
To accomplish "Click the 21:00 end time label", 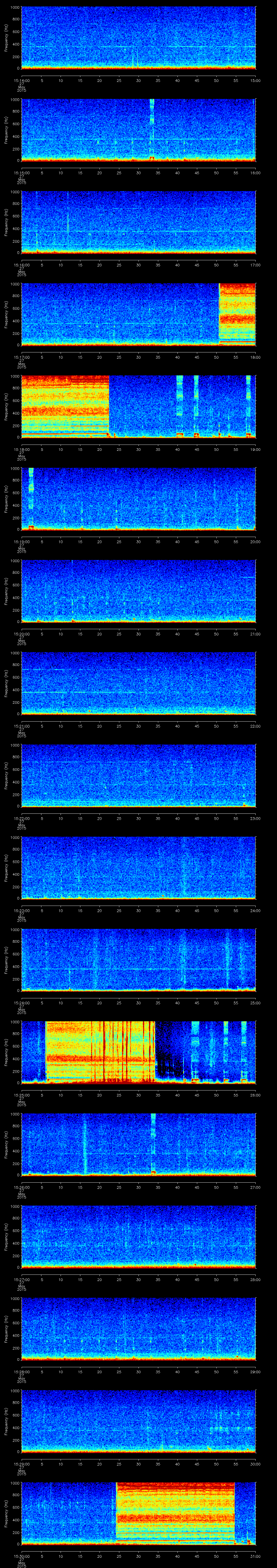I will coord(255,634).
